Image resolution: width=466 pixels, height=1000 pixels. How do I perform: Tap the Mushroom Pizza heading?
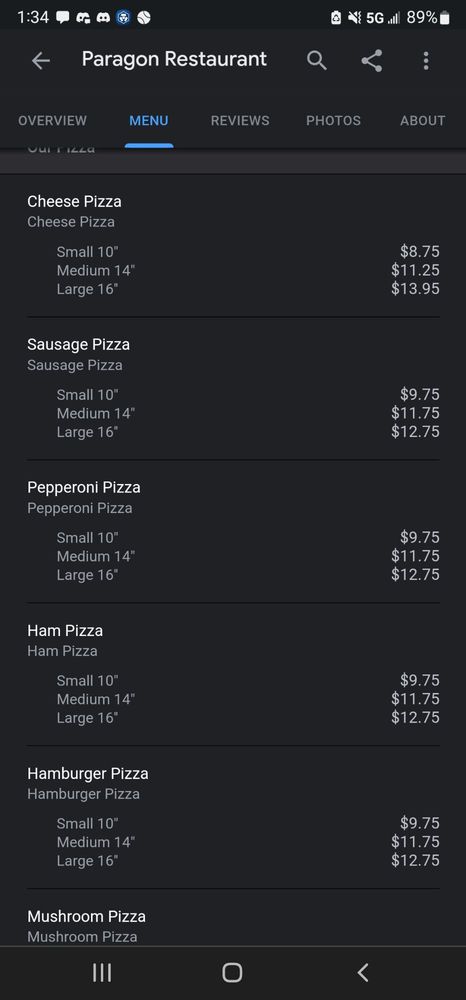pos(86,916)
